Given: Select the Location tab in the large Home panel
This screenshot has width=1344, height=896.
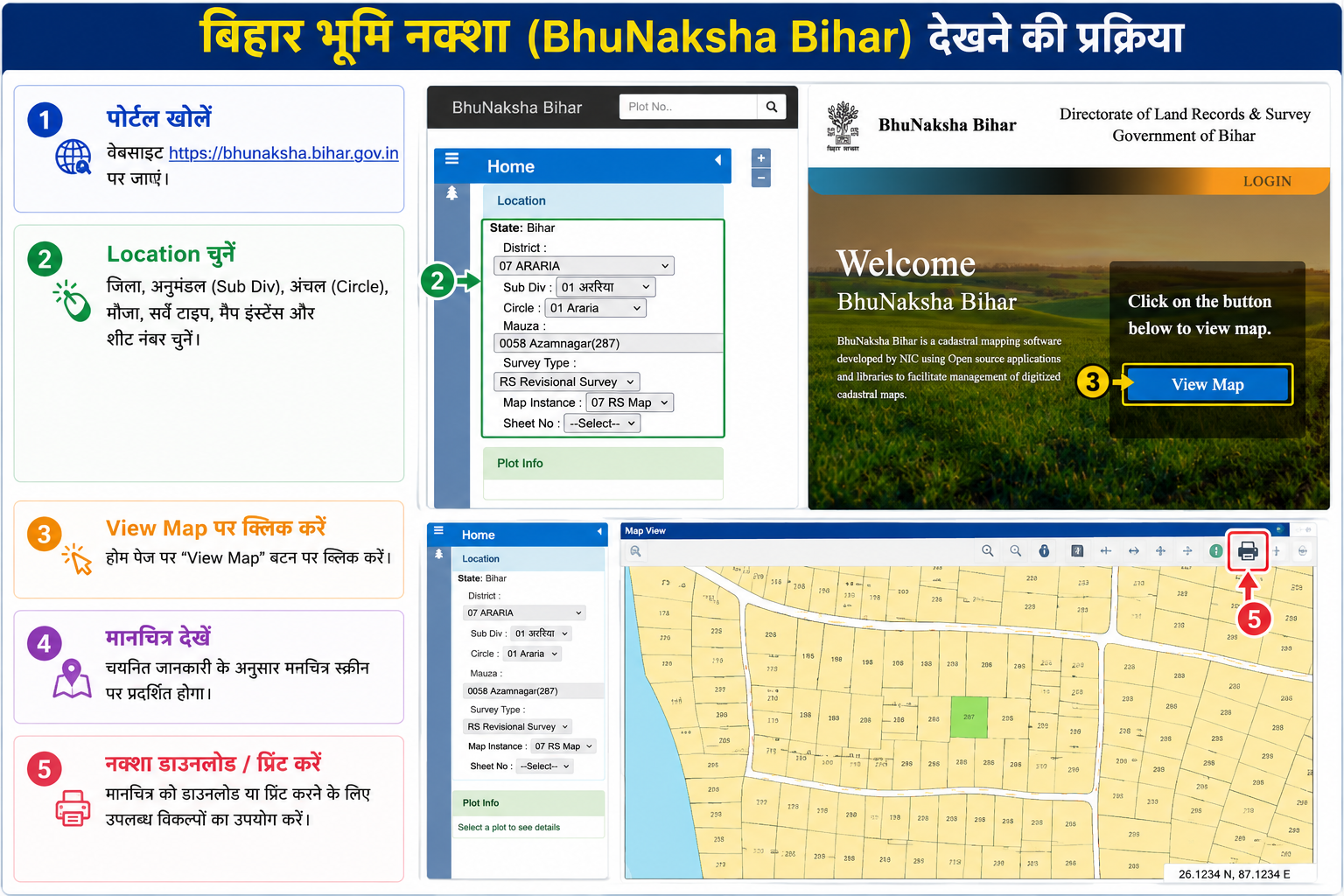Looking at the screenshot, I should coord(603,201).
